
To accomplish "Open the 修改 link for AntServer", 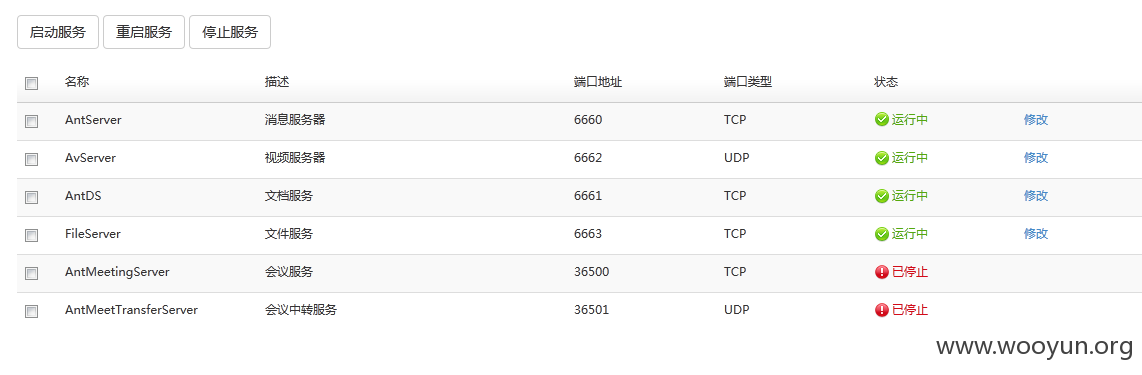I will click(x=1036, y=119).
